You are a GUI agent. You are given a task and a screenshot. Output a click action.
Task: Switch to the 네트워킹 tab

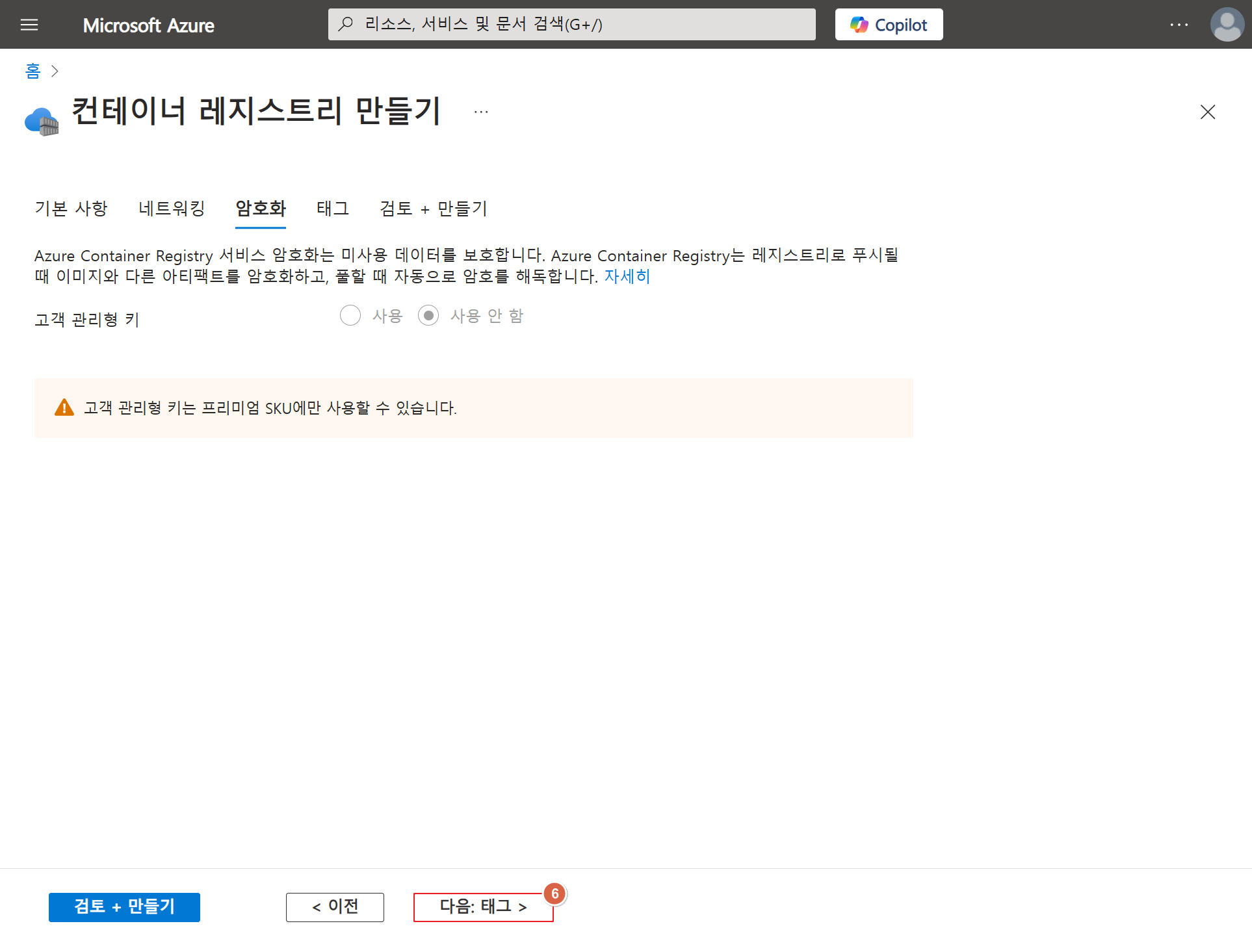tap(172, 208)
